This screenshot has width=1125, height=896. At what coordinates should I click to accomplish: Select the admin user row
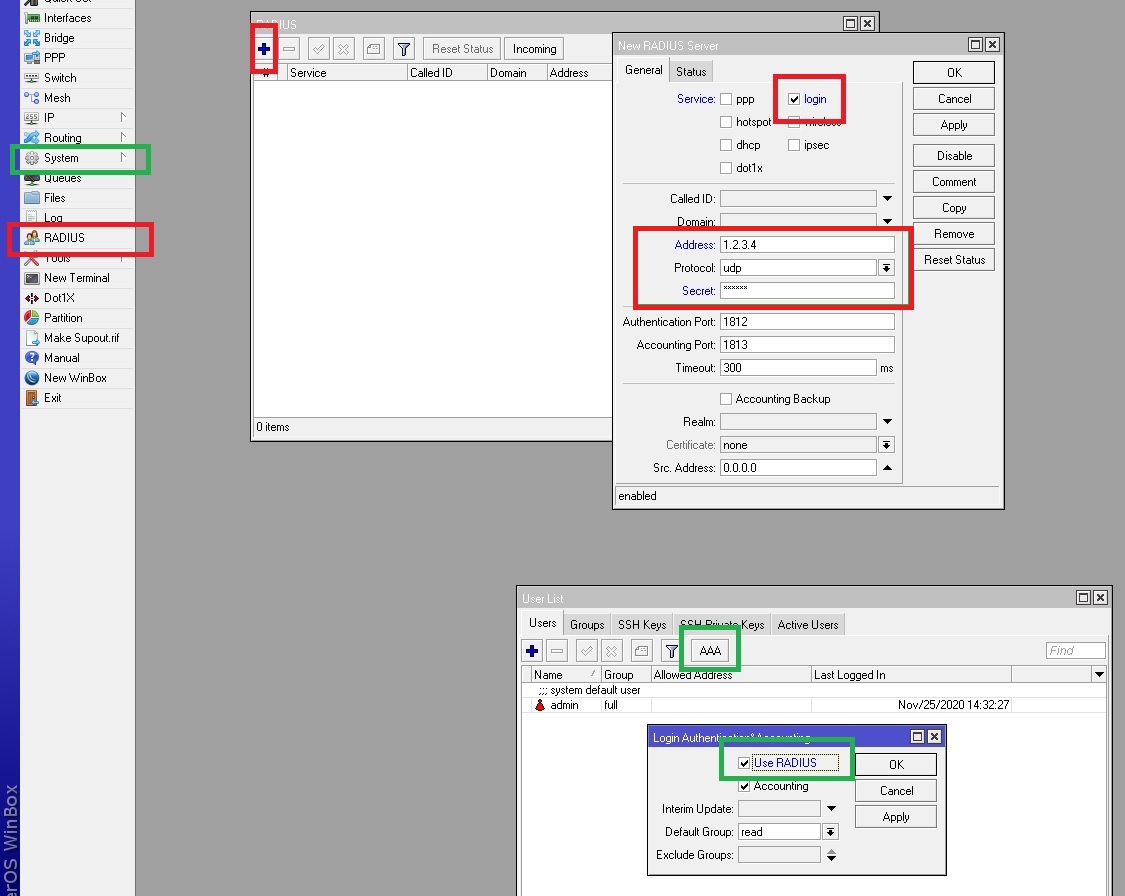(814, 705)
